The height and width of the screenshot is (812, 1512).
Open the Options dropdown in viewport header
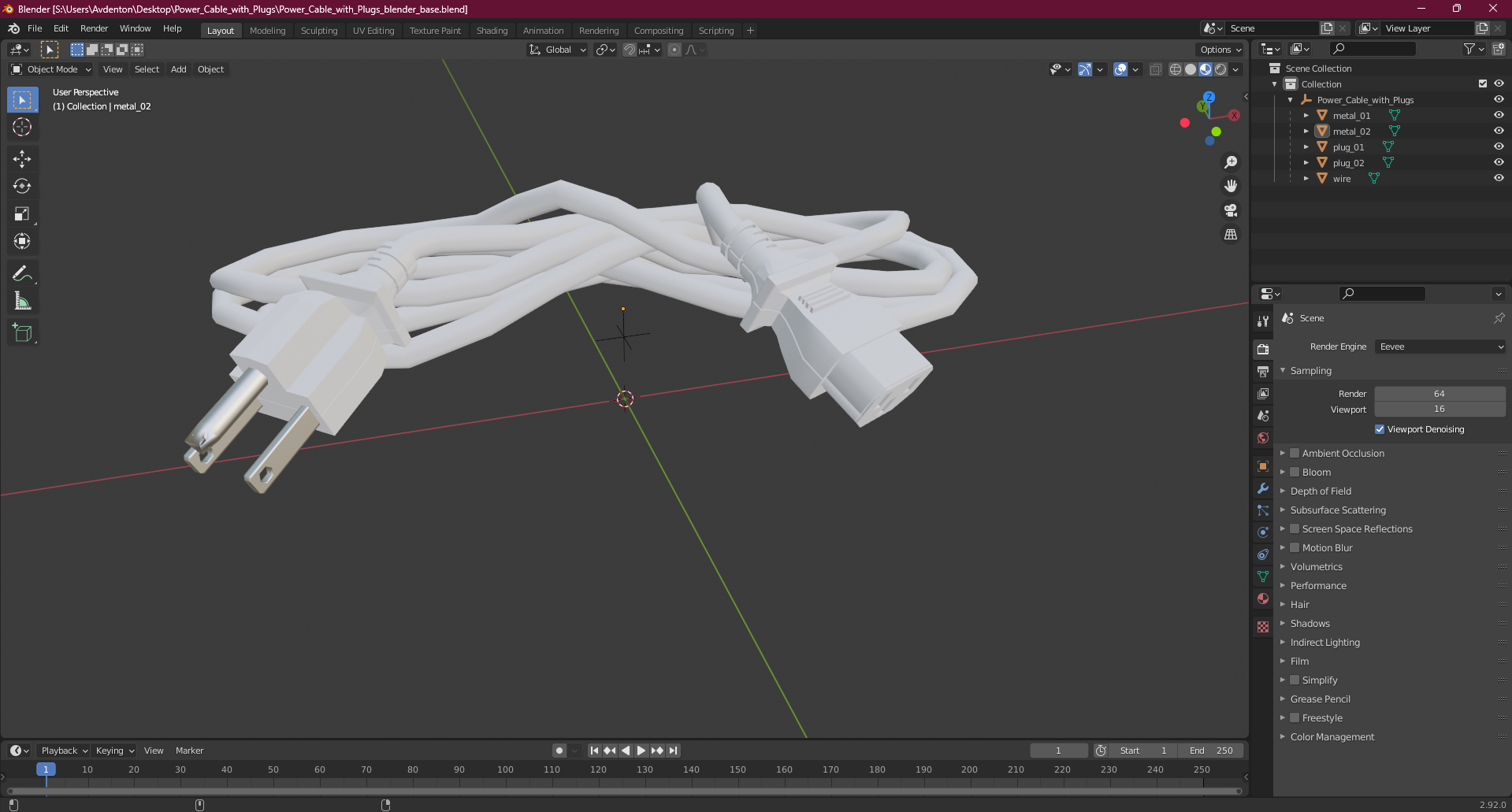(1220, 50)
